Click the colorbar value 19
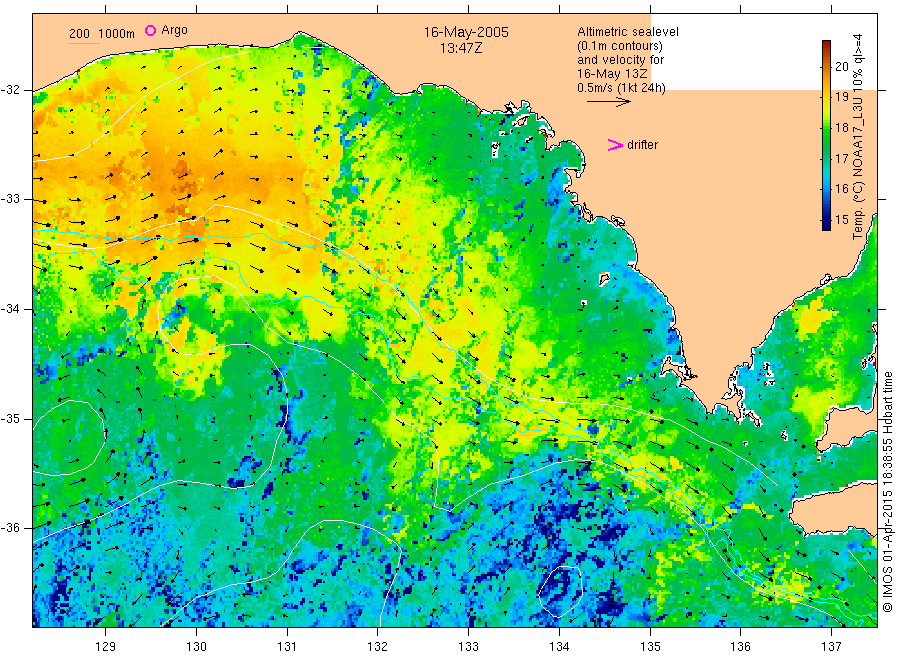 pyautogui.click(x=841, y=97)
